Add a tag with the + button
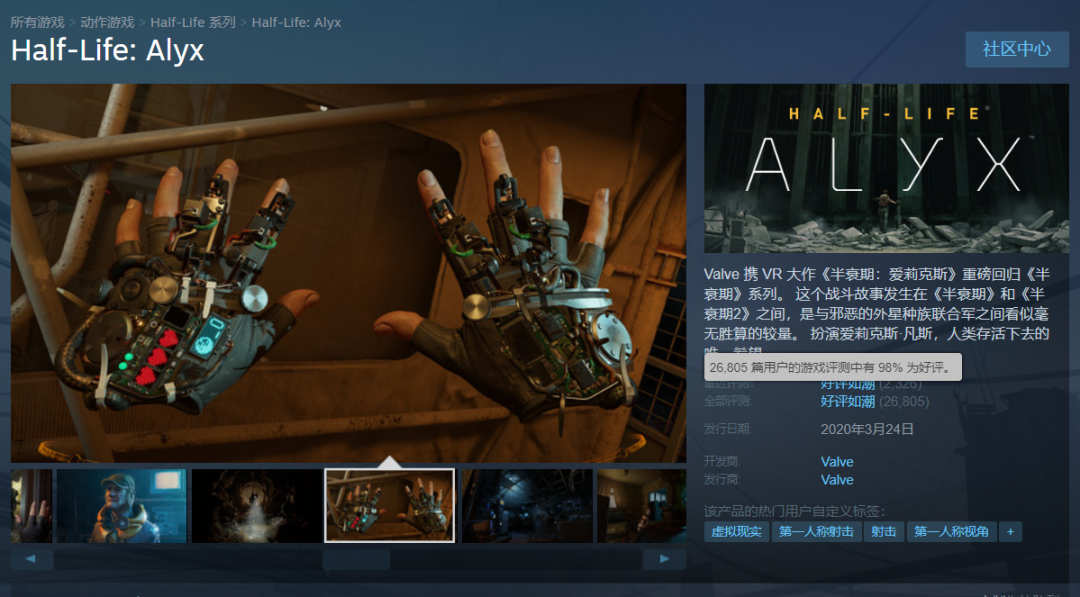Screen dimensions: 1080x597 pos(1010,532)
